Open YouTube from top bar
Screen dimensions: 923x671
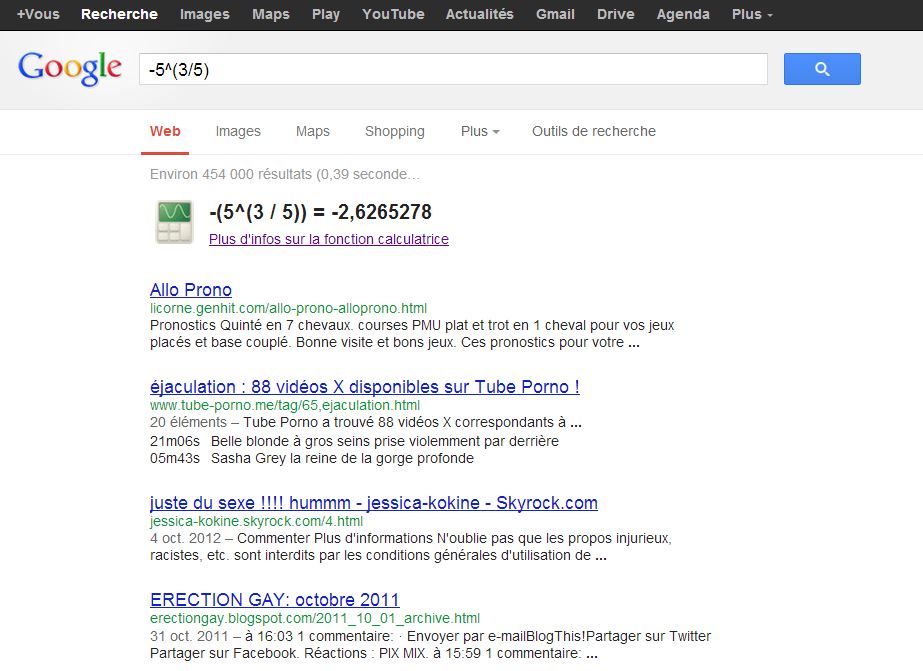tap(393, 14)
